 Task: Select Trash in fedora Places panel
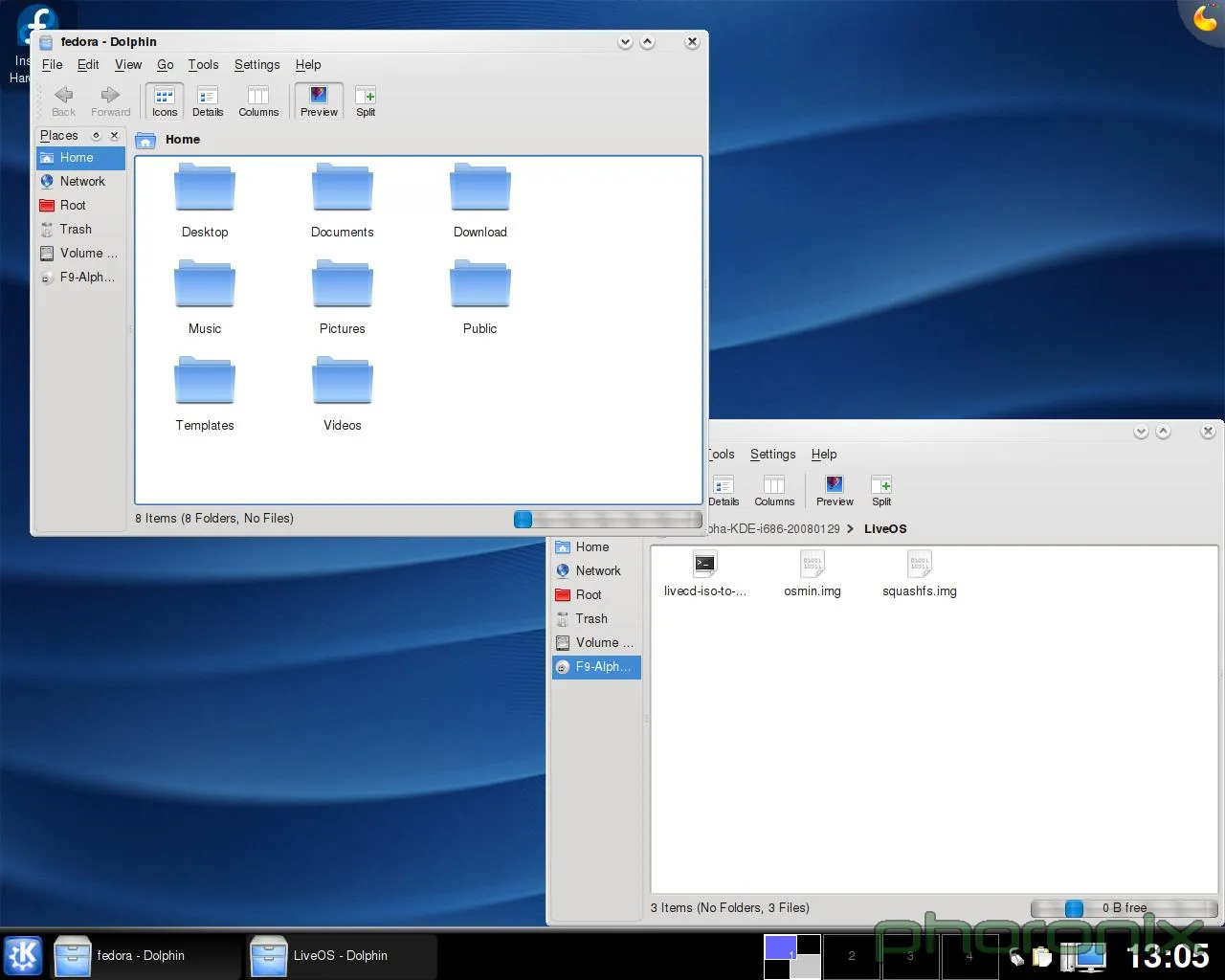point(80,230)
